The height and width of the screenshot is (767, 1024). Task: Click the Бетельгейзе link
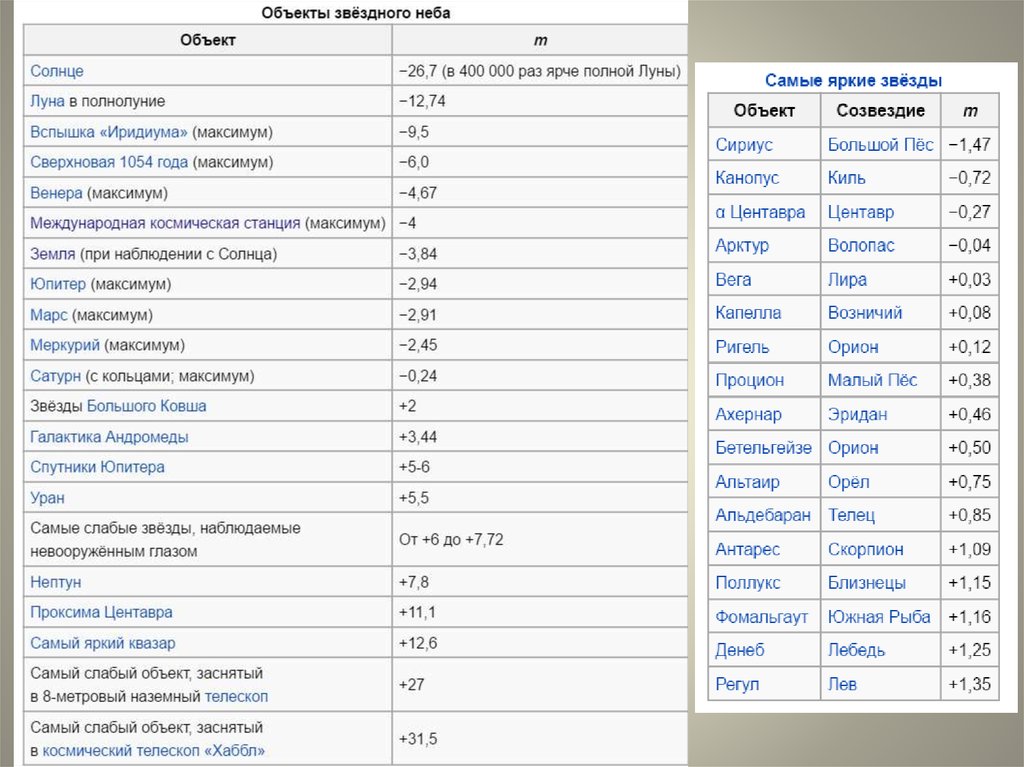tap(763, 448)
